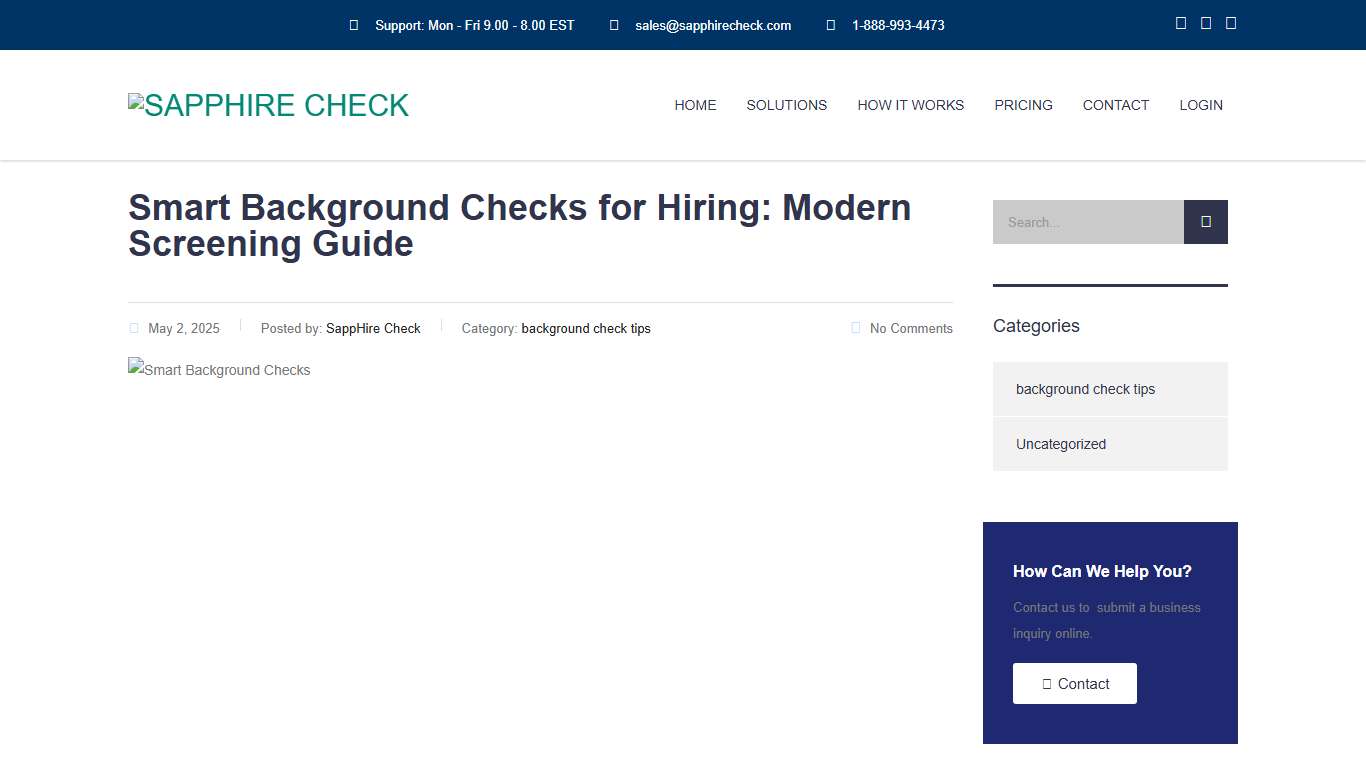Open the PRICING page
Image resolution: width=1366 pixels, height=768 pixels.
tap(1023, 105)
